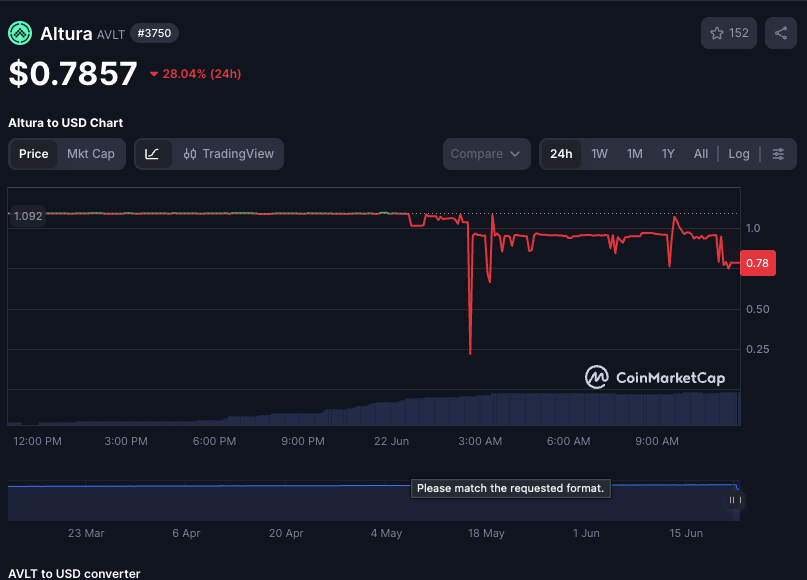This screenshot has height=580, width=807.
Task: Select the Mkt Cap tab
Action: (x=91, y=154)
